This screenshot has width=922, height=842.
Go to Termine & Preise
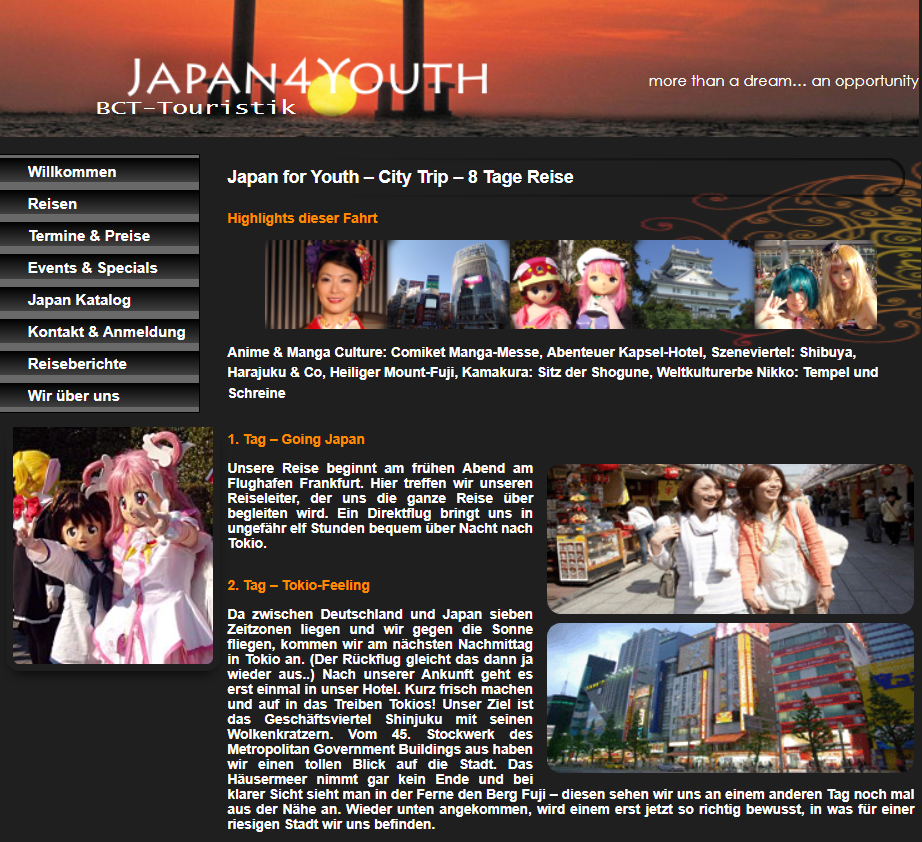point(99,236)
